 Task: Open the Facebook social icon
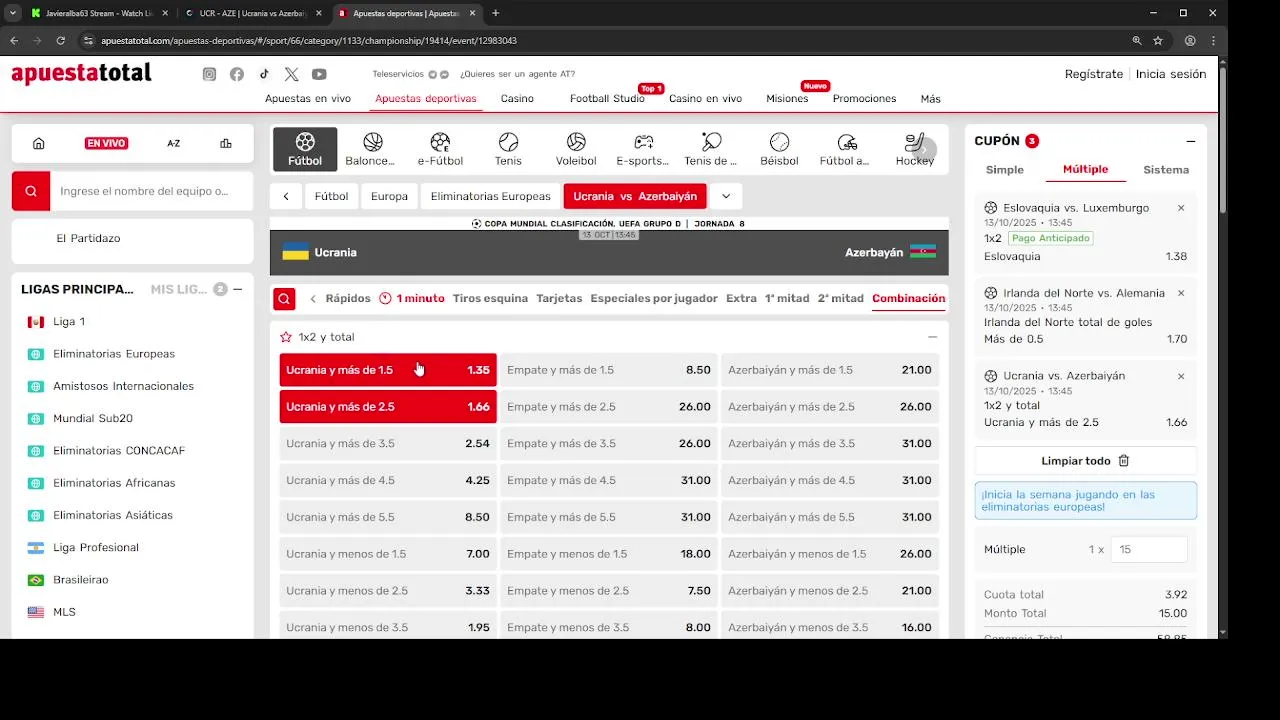tap(237, 74)
